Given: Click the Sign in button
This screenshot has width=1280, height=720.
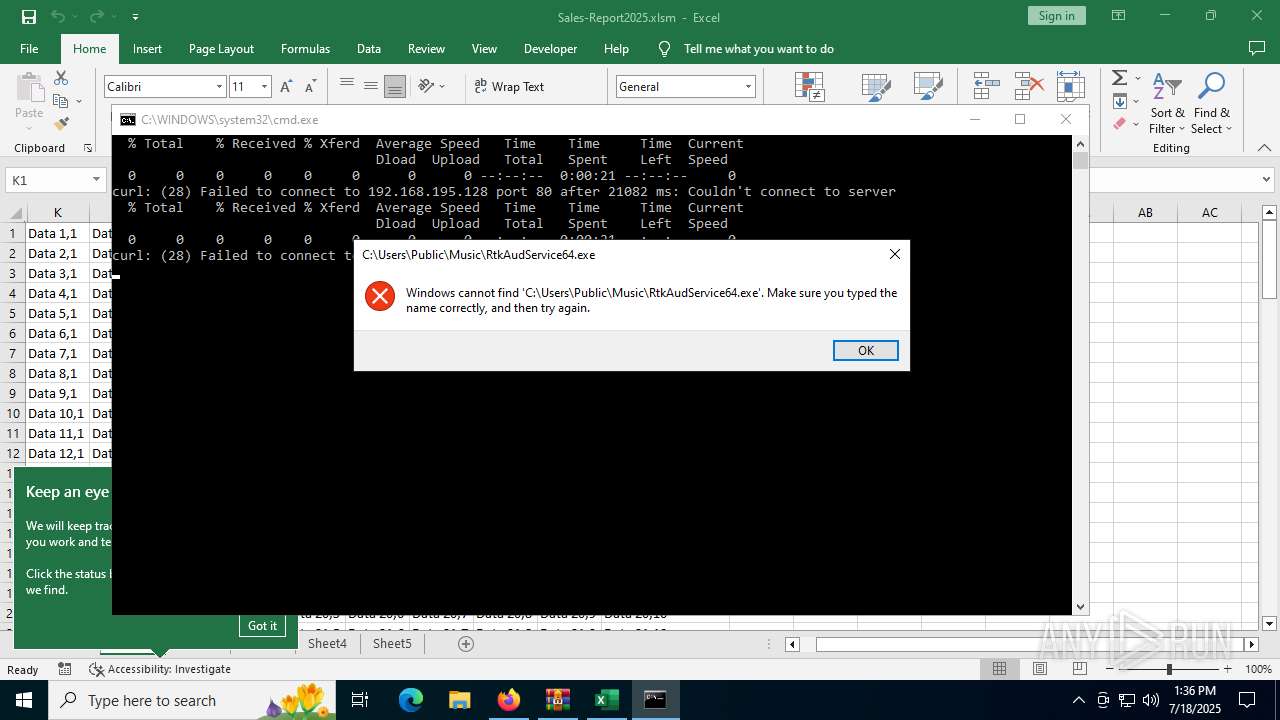Looking at the screenshot, I should click(x=1056, y=16).
